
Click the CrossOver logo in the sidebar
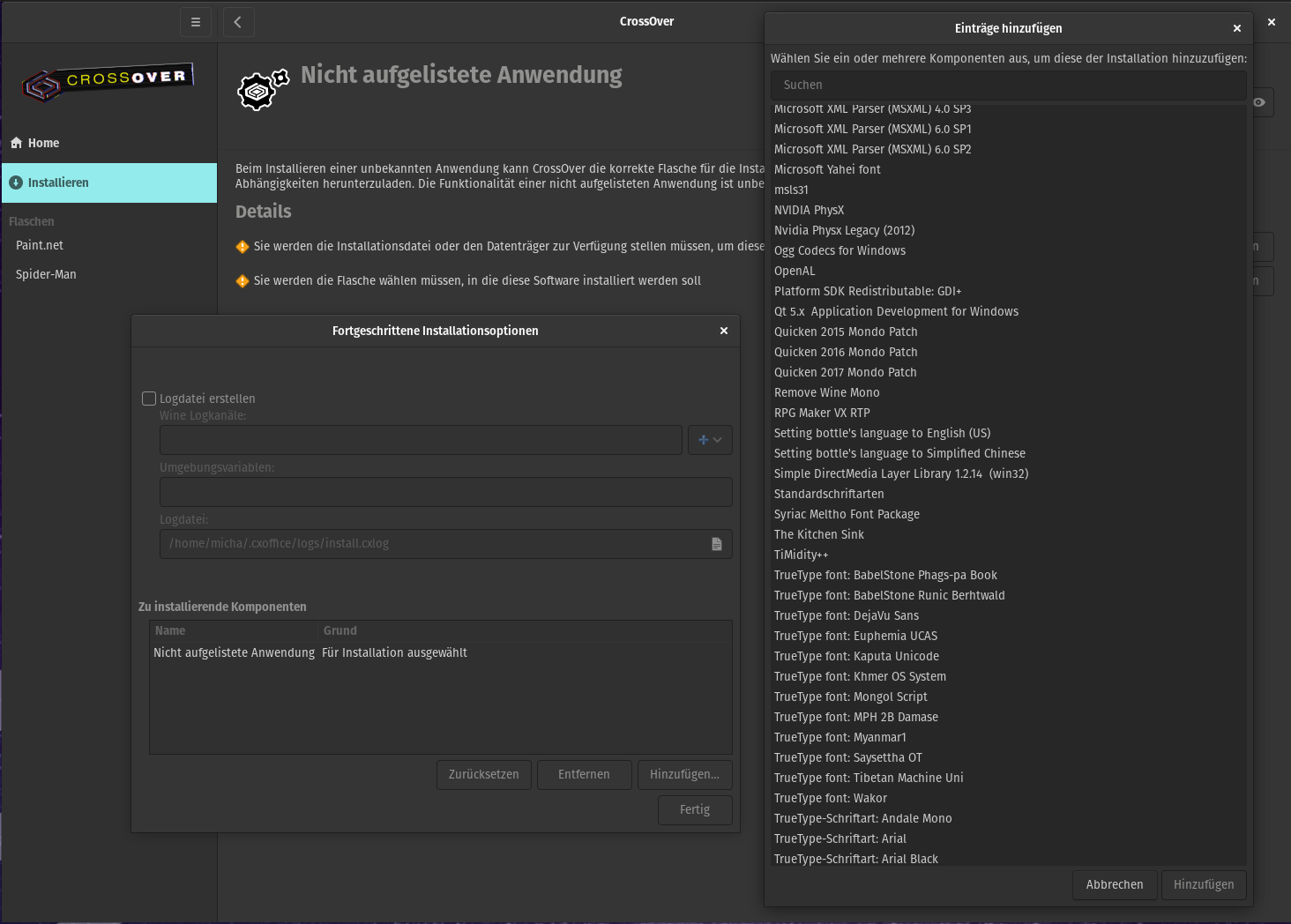coord(108,83)
